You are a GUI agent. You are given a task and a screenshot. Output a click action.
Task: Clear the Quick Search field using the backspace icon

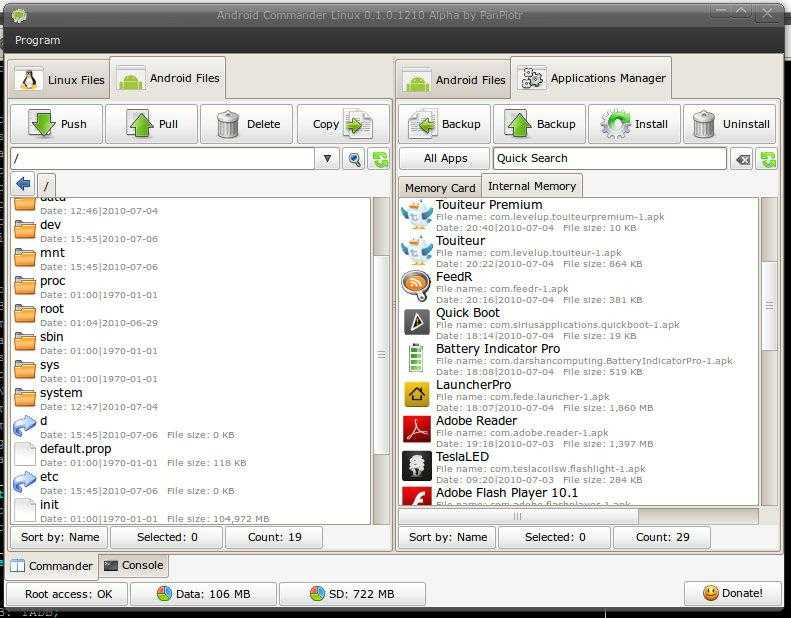pos(742,159)
